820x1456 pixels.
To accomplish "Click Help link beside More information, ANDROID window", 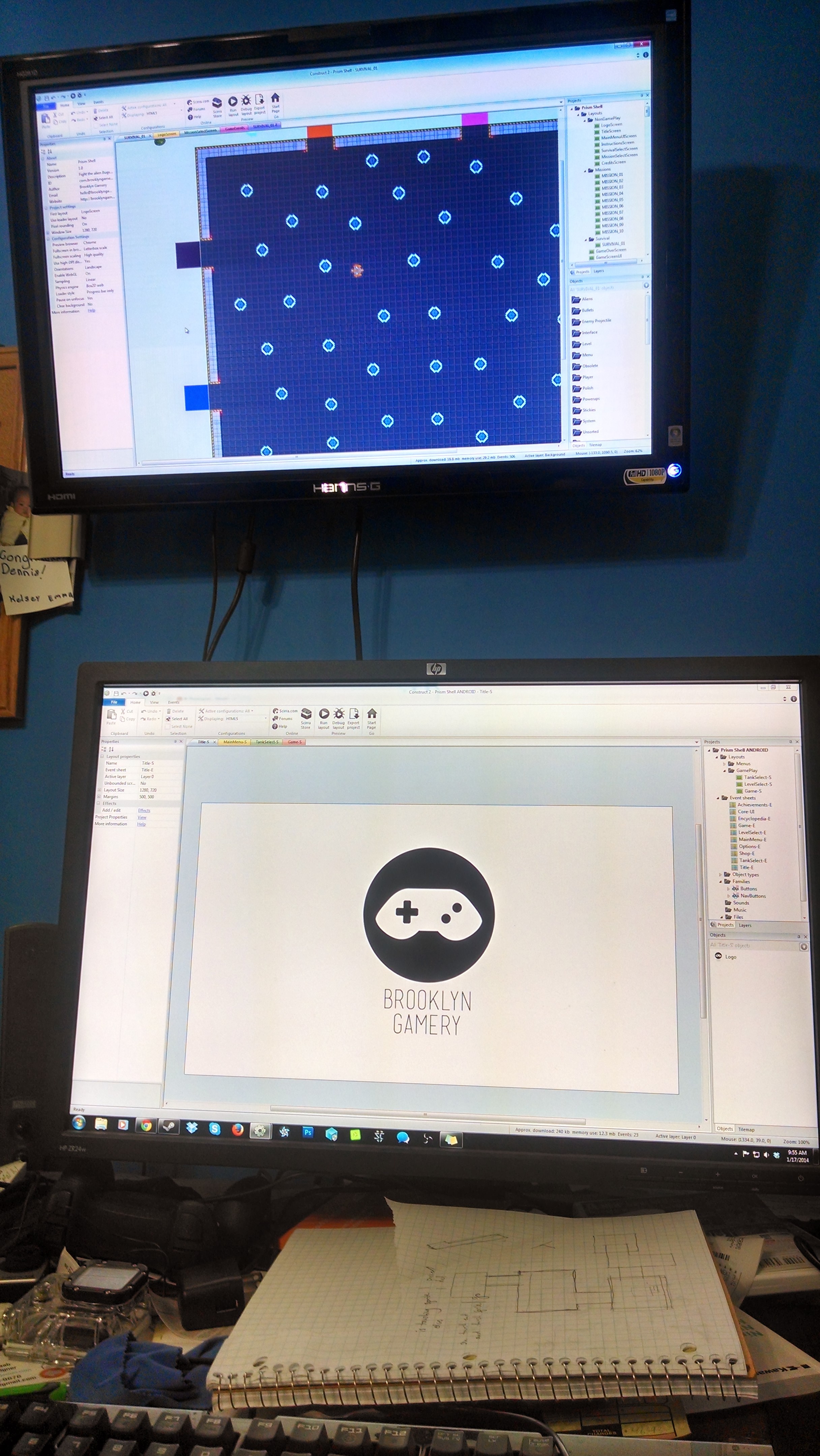I will pyautogui.click(x=141, y=824).
